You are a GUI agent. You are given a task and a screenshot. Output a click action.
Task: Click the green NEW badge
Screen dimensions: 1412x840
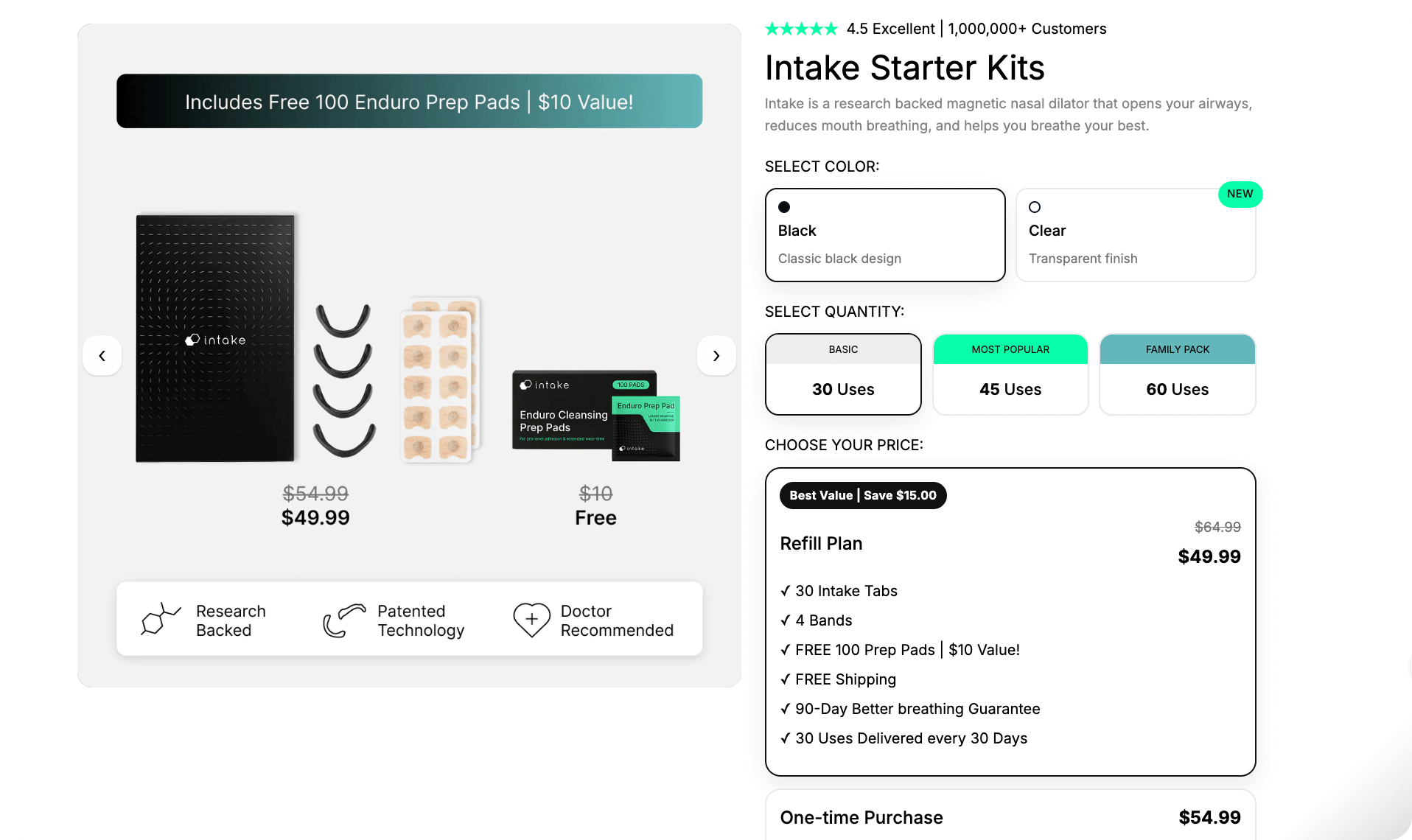(x=1240, y=194)
